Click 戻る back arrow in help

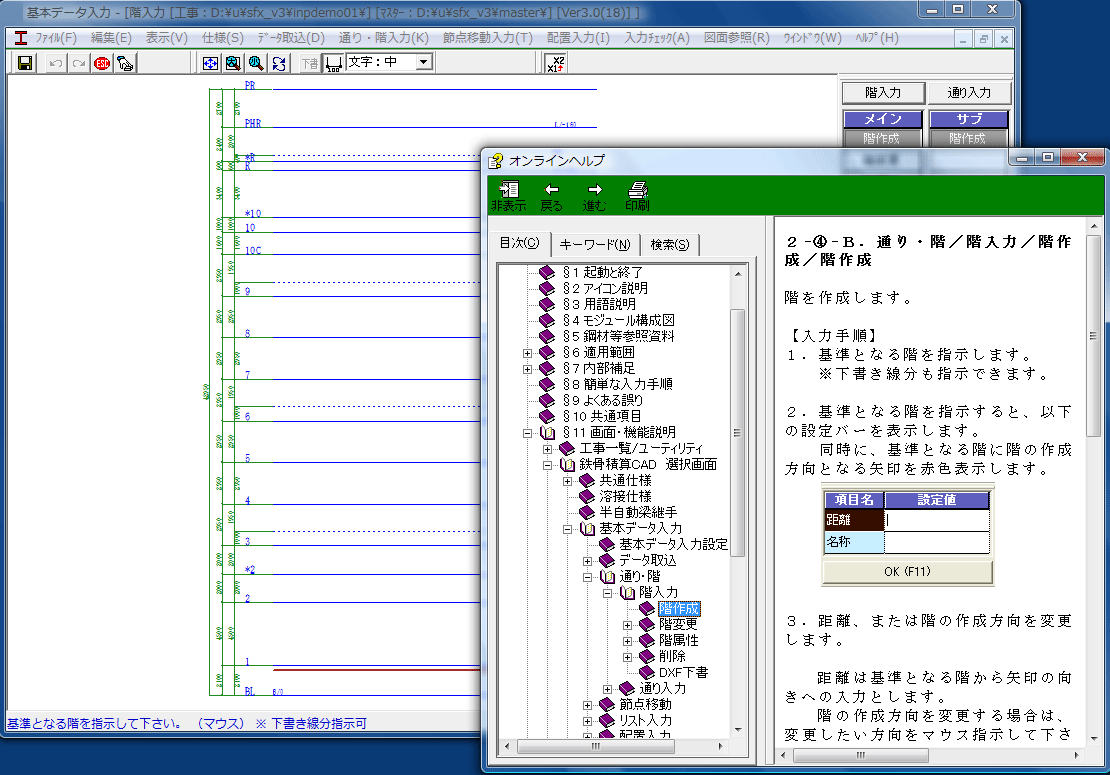point(551,197)
